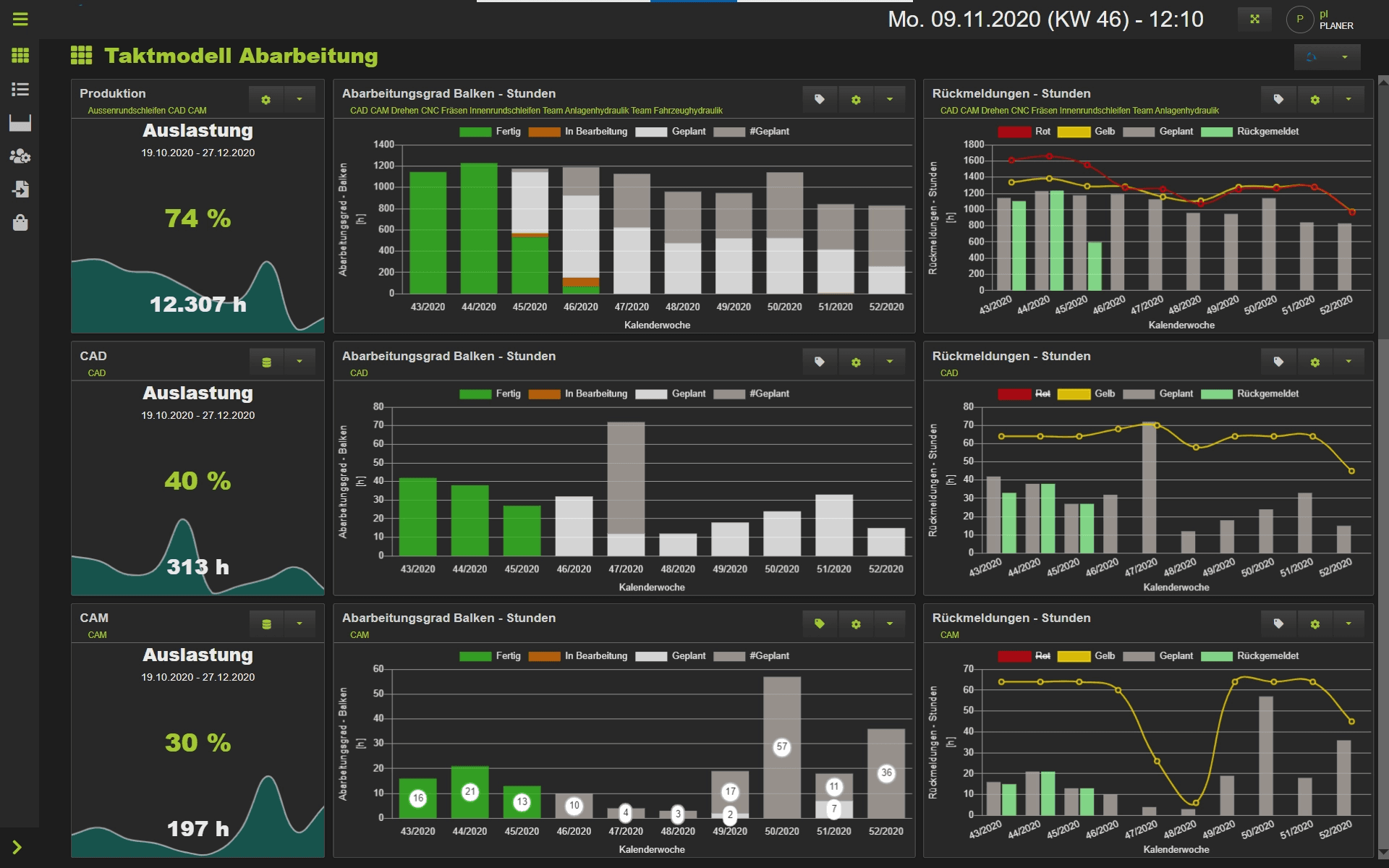Click the database icon in the CAD panel
Viewport: 1389px width, 868px height.
tap(266, 362)
